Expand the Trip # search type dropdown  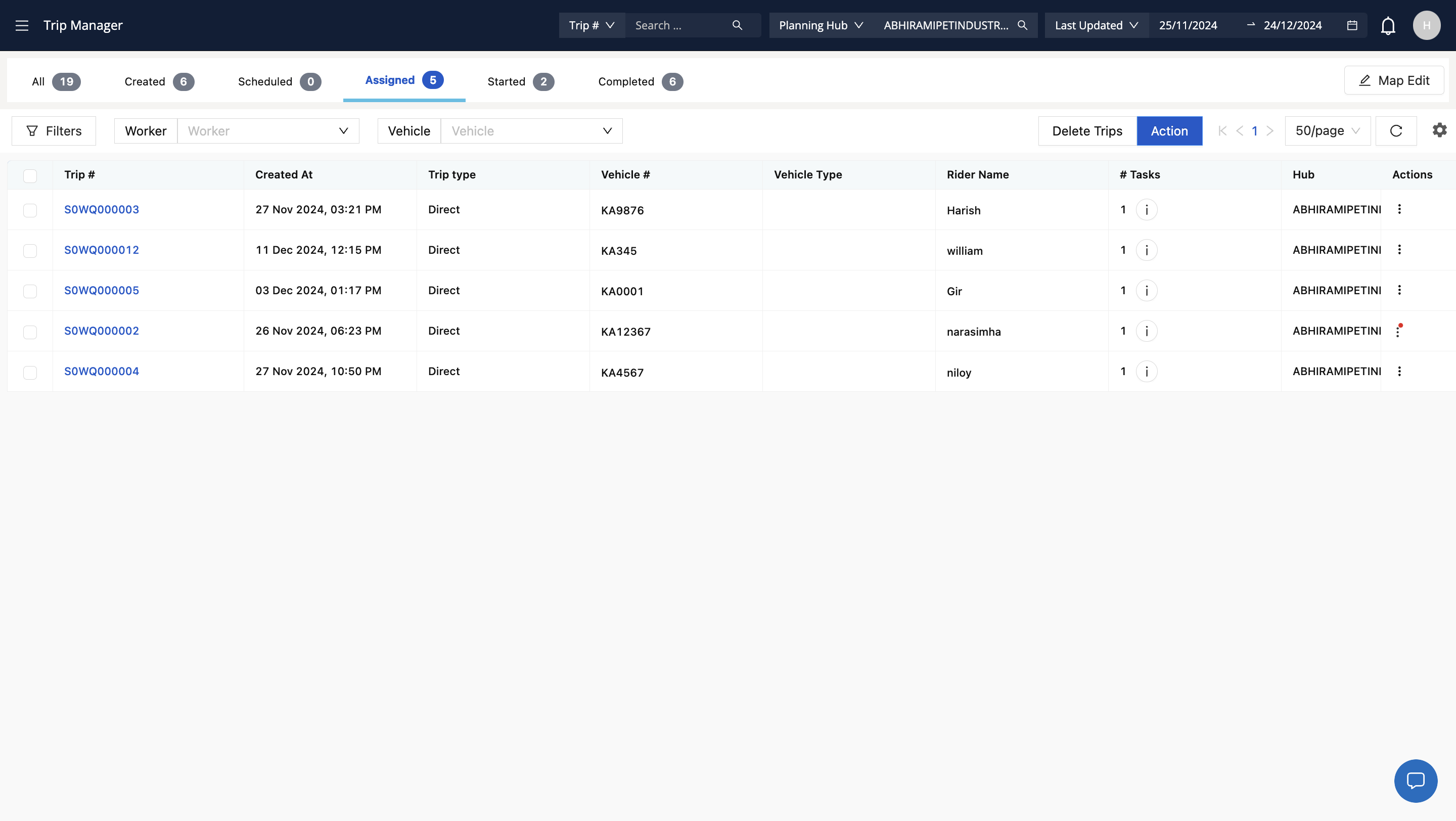[x=592, y=25]
